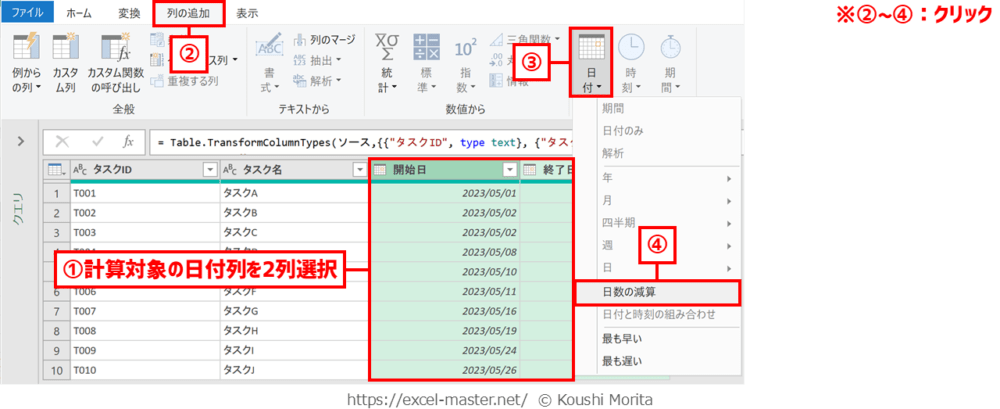Open タスクID column filter dropdown
Viewport: 1000px width, 409px height.
coord(209,169)
